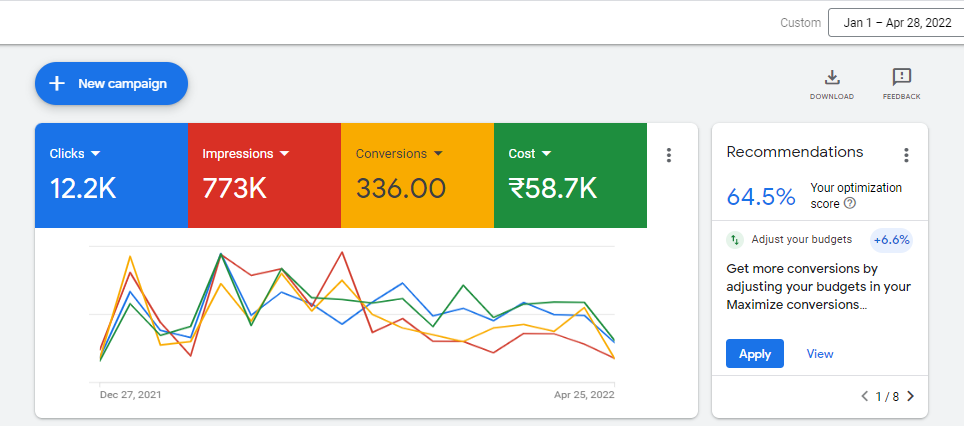This screenshot has width=964, height=426.
Task: Click the 64.5% optimization score
Action: click(761, 197)
